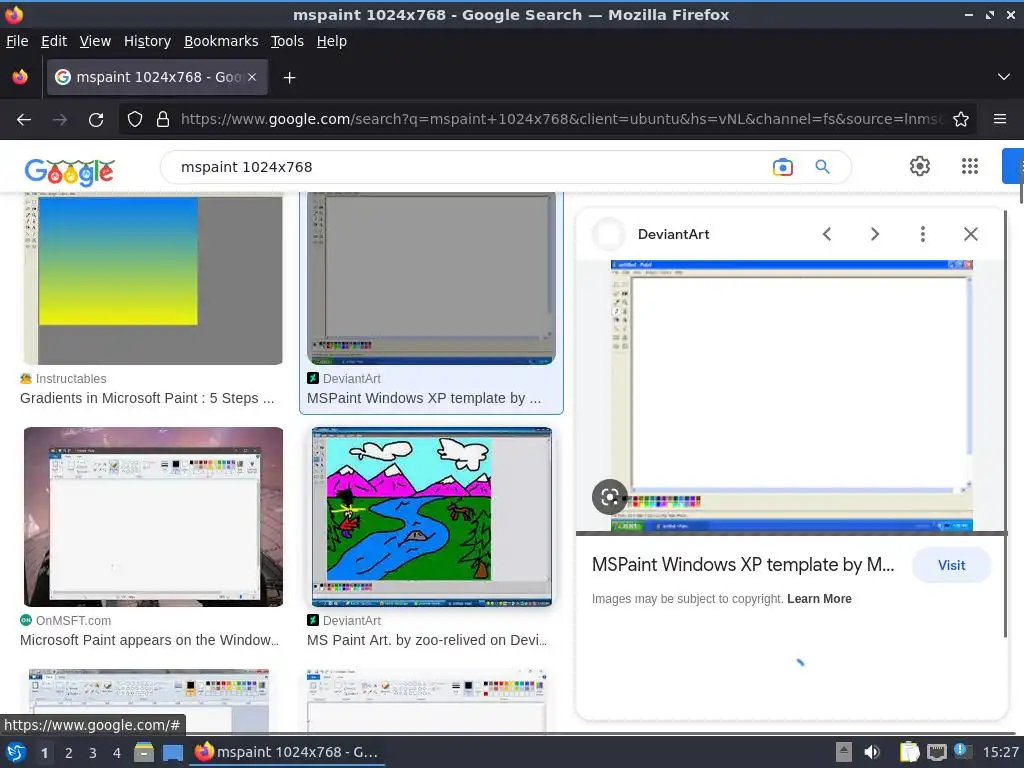Viewport: 1024px width, 768px height.
Task: Open the file manager taskbar icon
Action: [x=144, y=752]
